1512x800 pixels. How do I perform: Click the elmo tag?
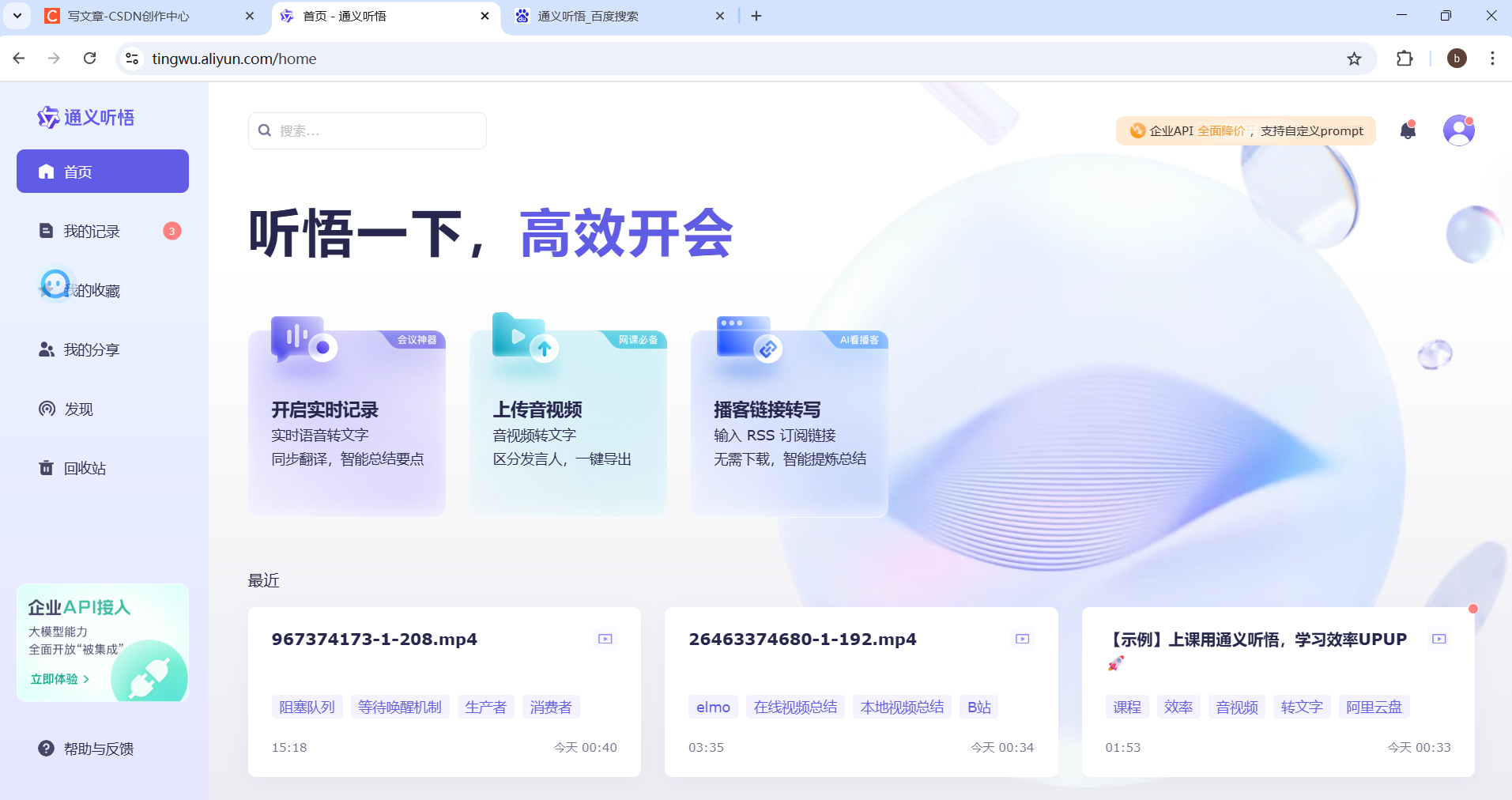coord(713,707)
